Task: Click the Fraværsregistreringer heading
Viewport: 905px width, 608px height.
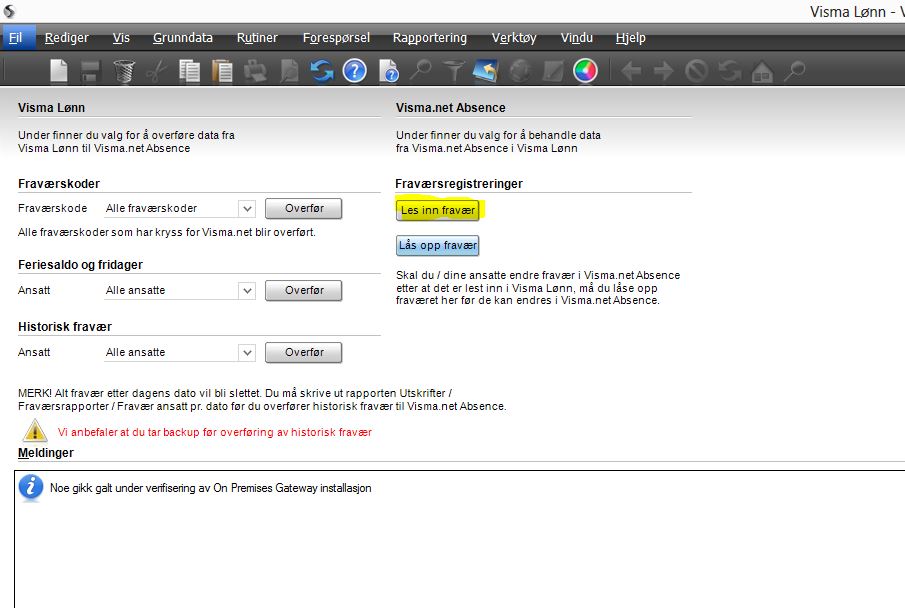Action: click(x=459, y=184)
